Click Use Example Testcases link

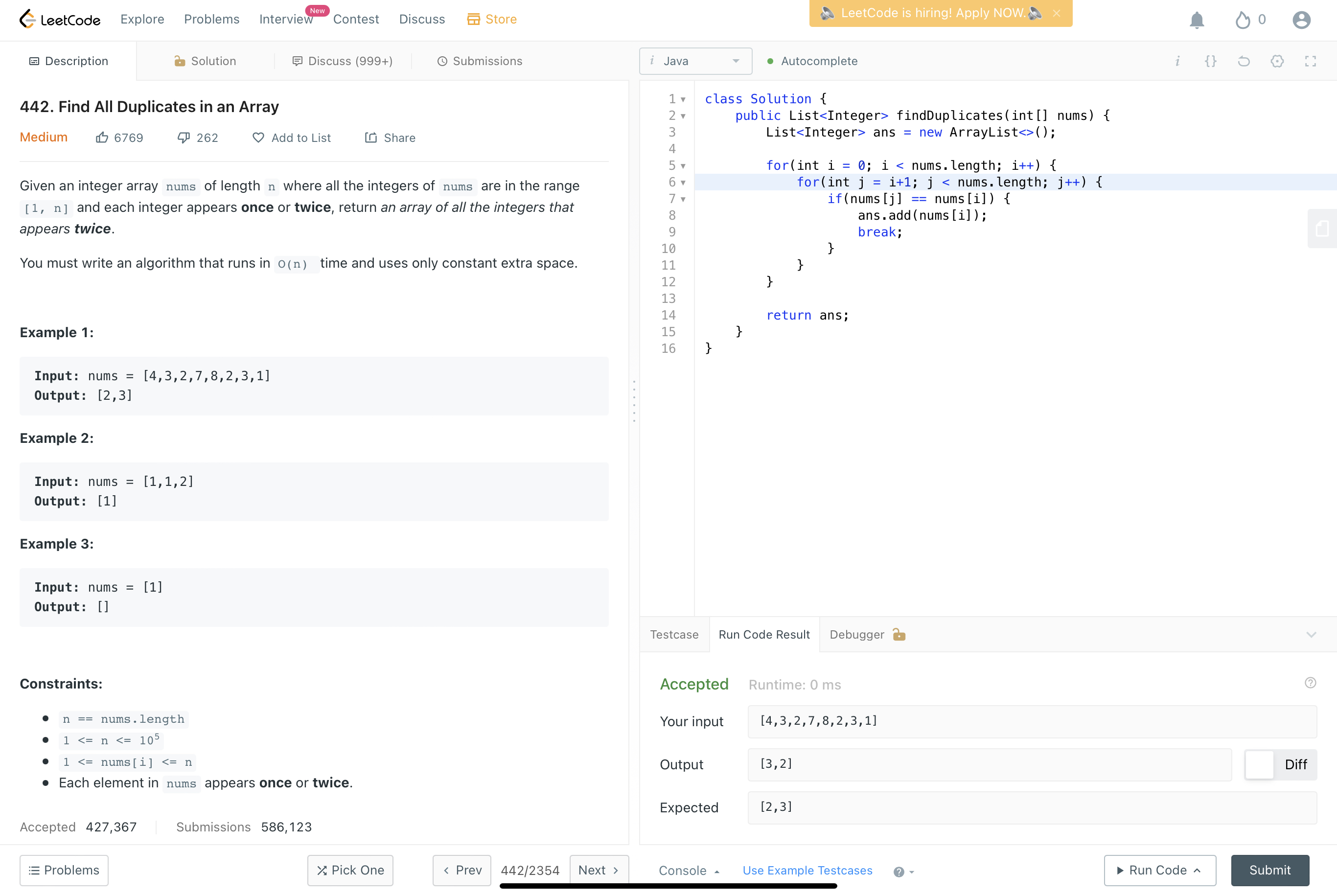click(807, 870)
